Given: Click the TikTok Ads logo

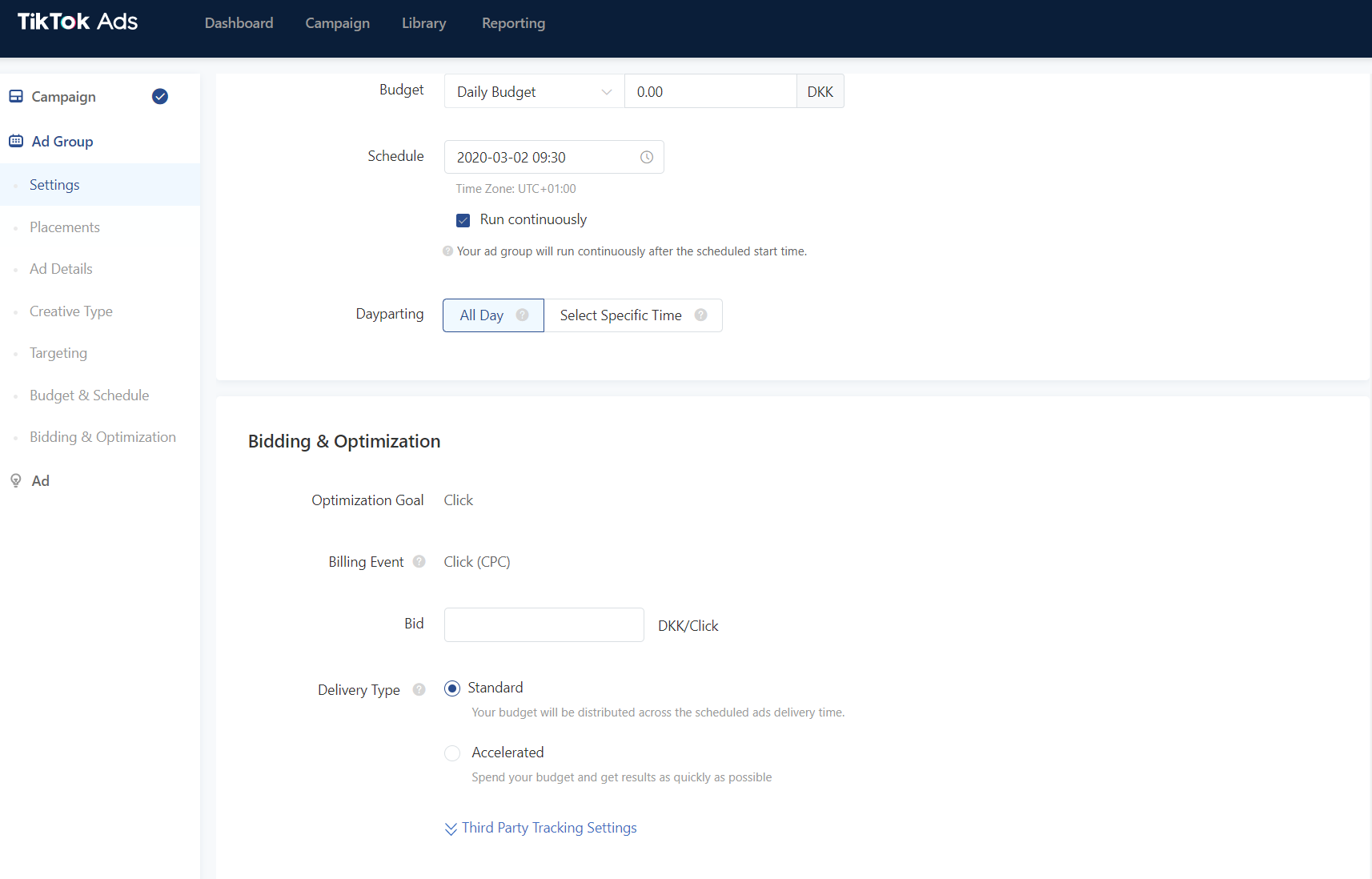Looking at the screenshot, I should click(78, 22).
